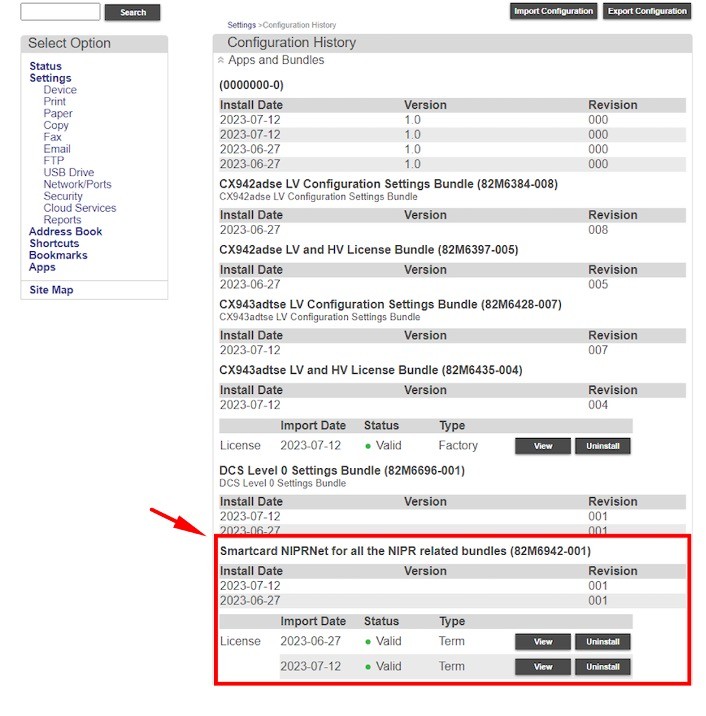
Task: Open the Device settings page
Action: [60, 90]
